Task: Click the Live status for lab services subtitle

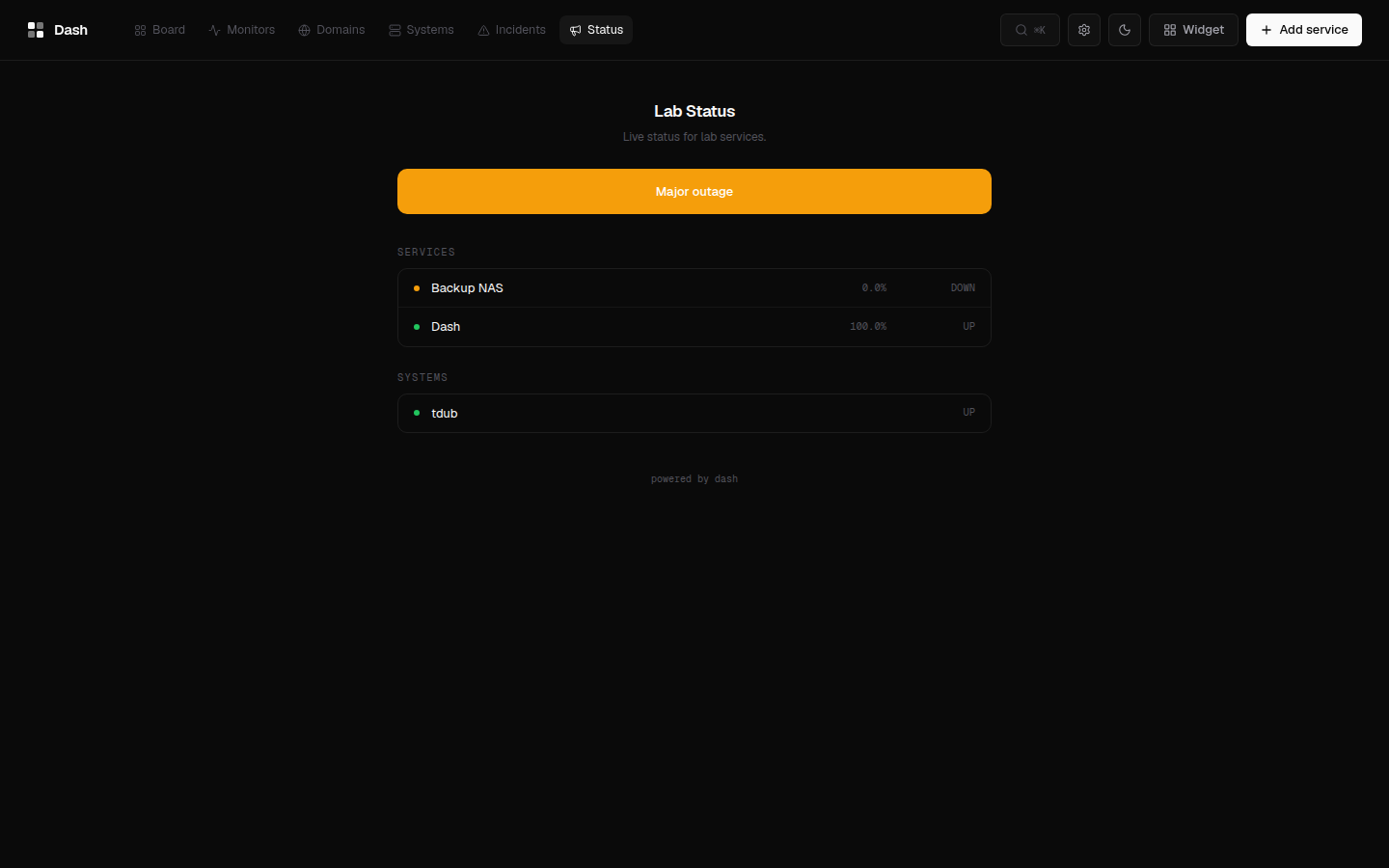Action: 694,137
